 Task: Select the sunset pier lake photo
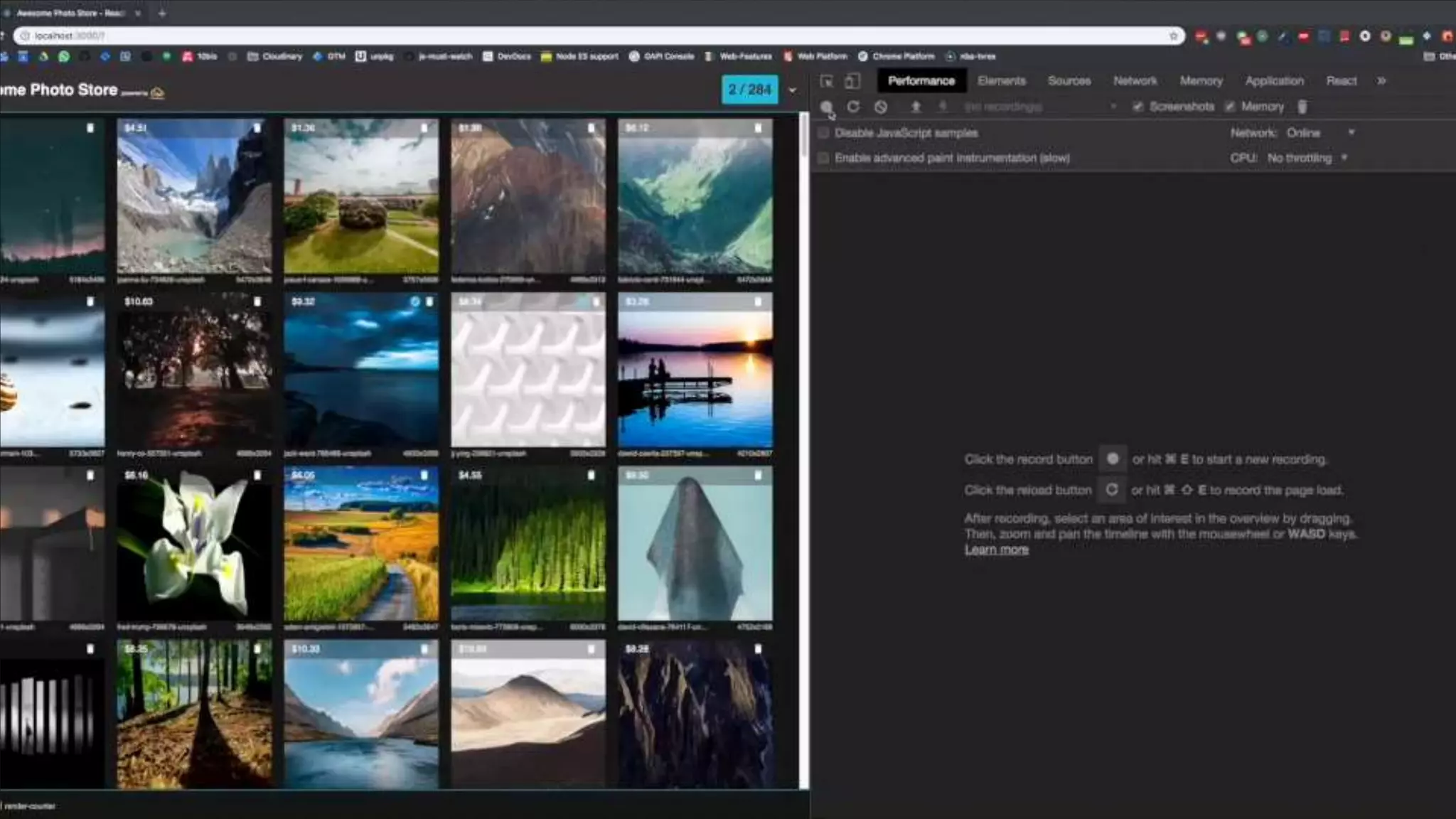tap(695, 370)
